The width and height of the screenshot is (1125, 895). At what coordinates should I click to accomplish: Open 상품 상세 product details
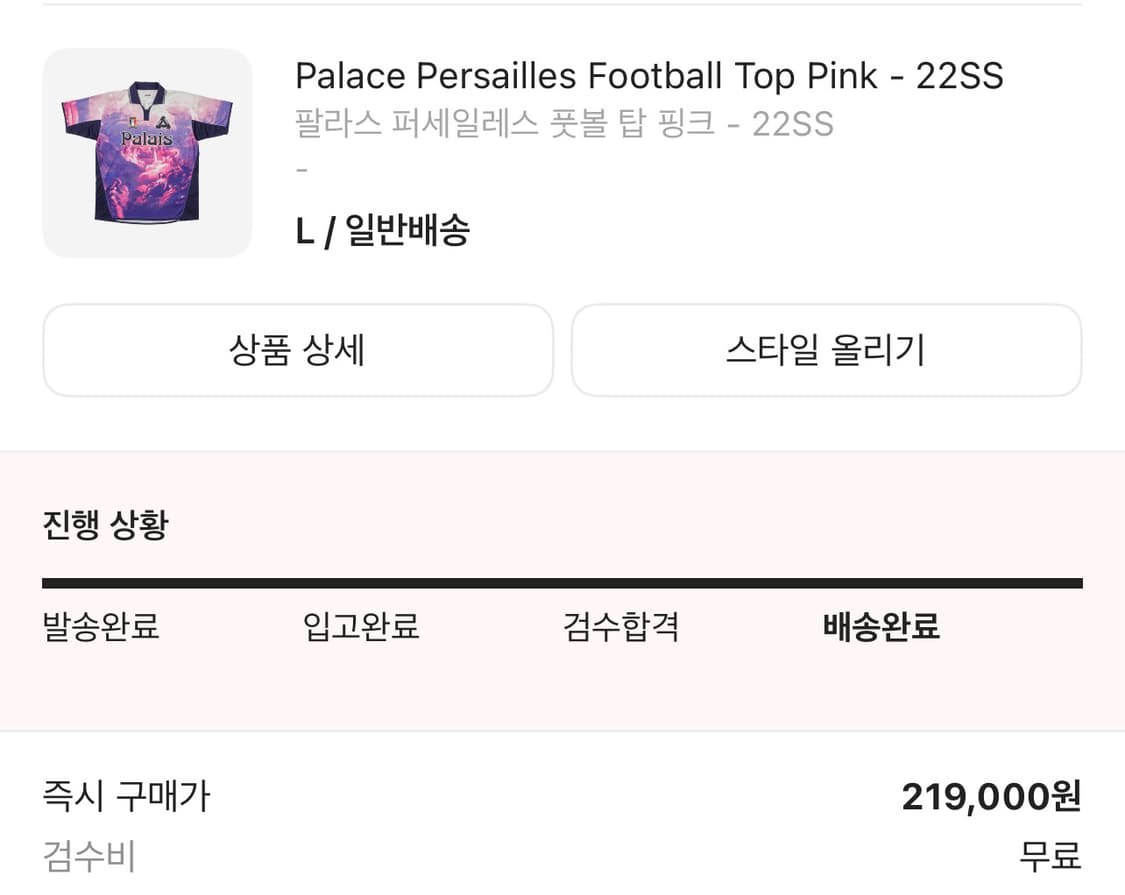point(298,350)
